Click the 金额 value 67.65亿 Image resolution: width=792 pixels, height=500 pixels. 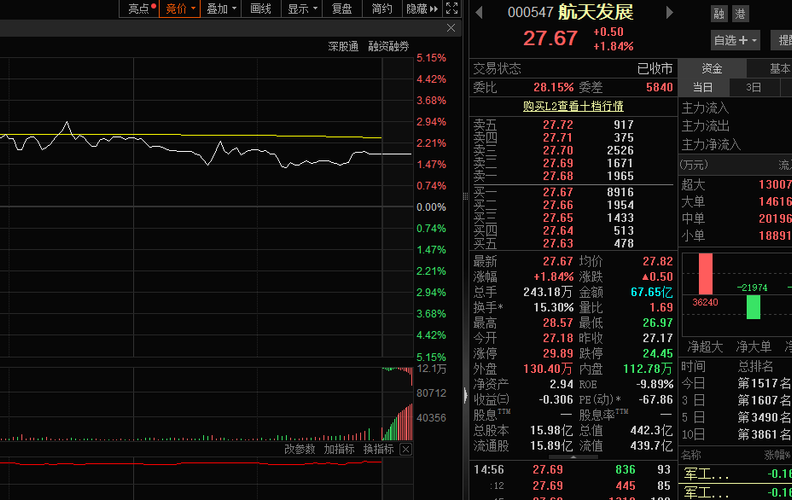[652, 292]
